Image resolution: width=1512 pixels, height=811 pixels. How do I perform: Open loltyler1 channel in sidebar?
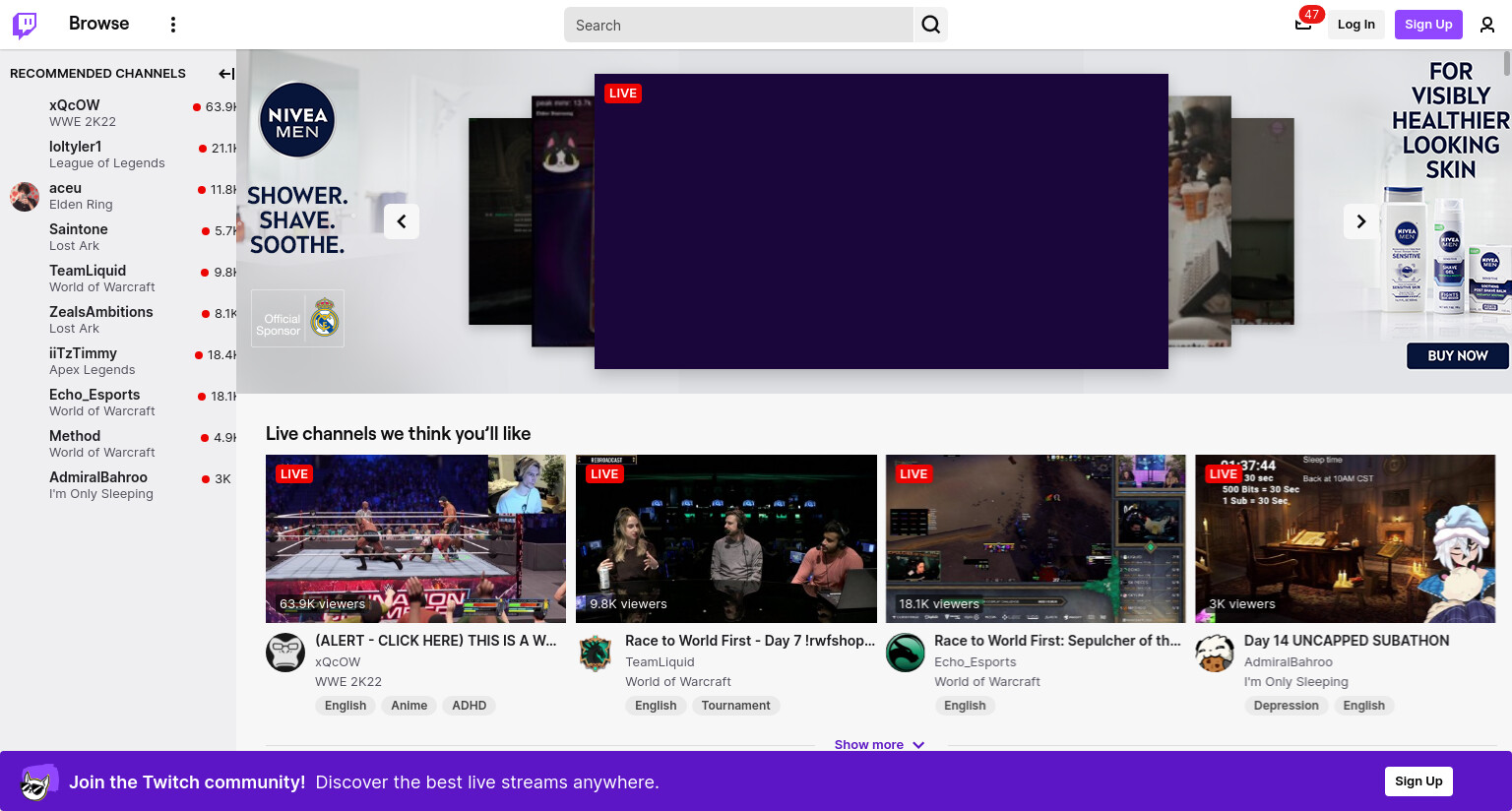pyautogui.click(x=118, y=155)
